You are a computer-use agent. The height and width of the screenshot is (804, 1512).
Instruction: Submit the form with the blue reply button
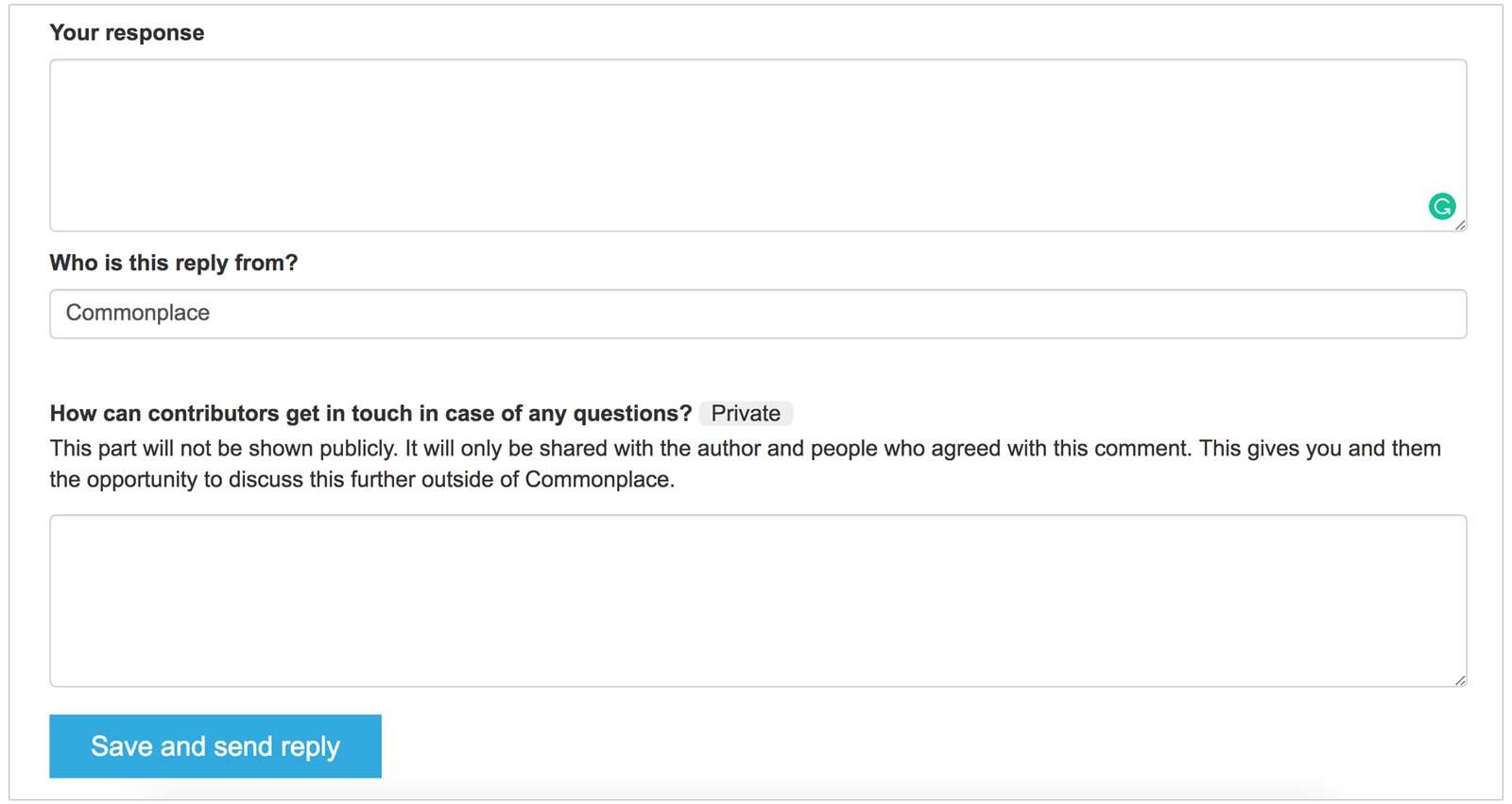[x=215, y=746]
